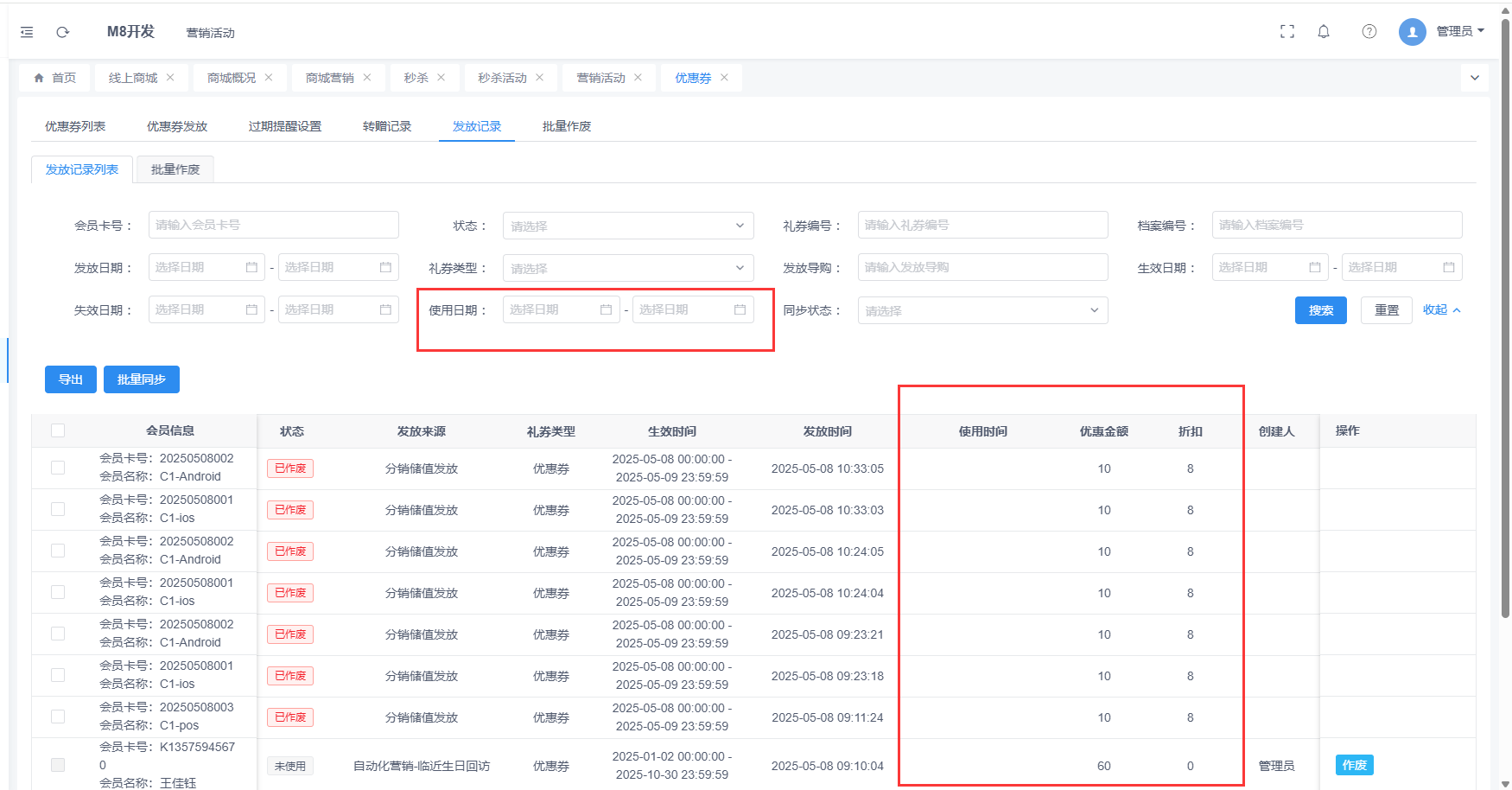Click the 搜索 search button

tap(1321, 310)
